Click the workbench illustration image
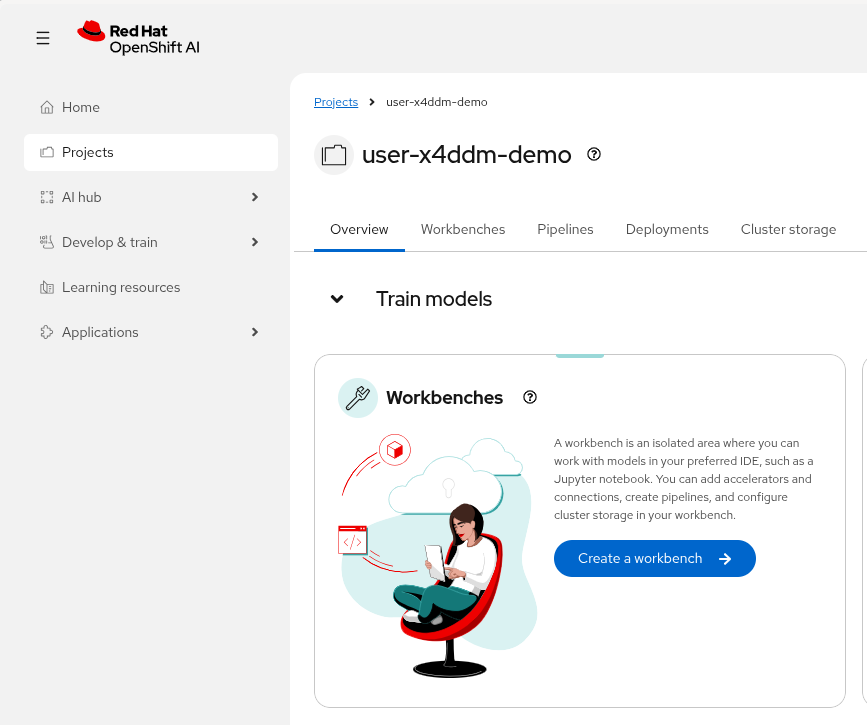The width and height of the screenshot is (867, 725). point(437,555)
